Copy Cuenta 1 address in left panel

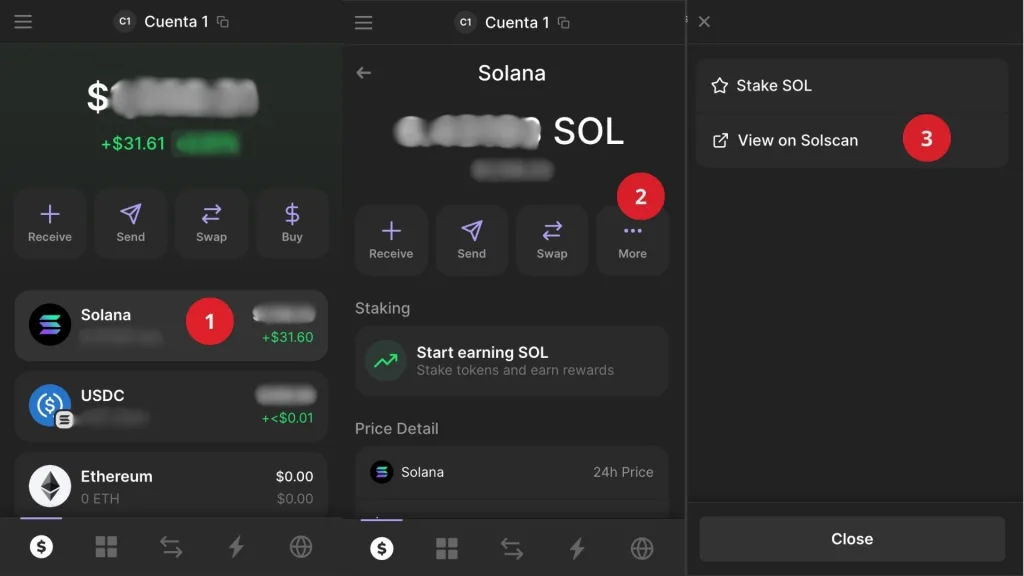tap(223, 22)
